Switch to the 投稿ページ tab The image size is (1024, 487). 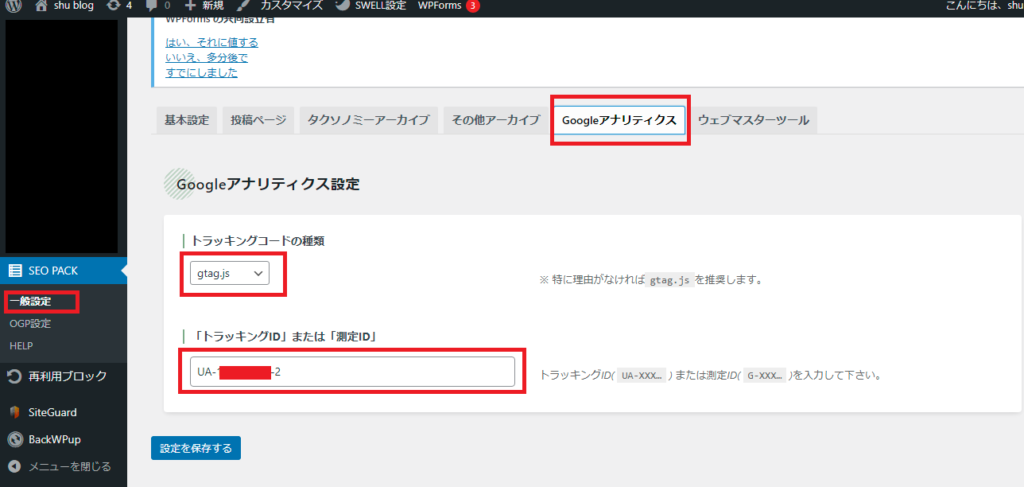[258, 120]
